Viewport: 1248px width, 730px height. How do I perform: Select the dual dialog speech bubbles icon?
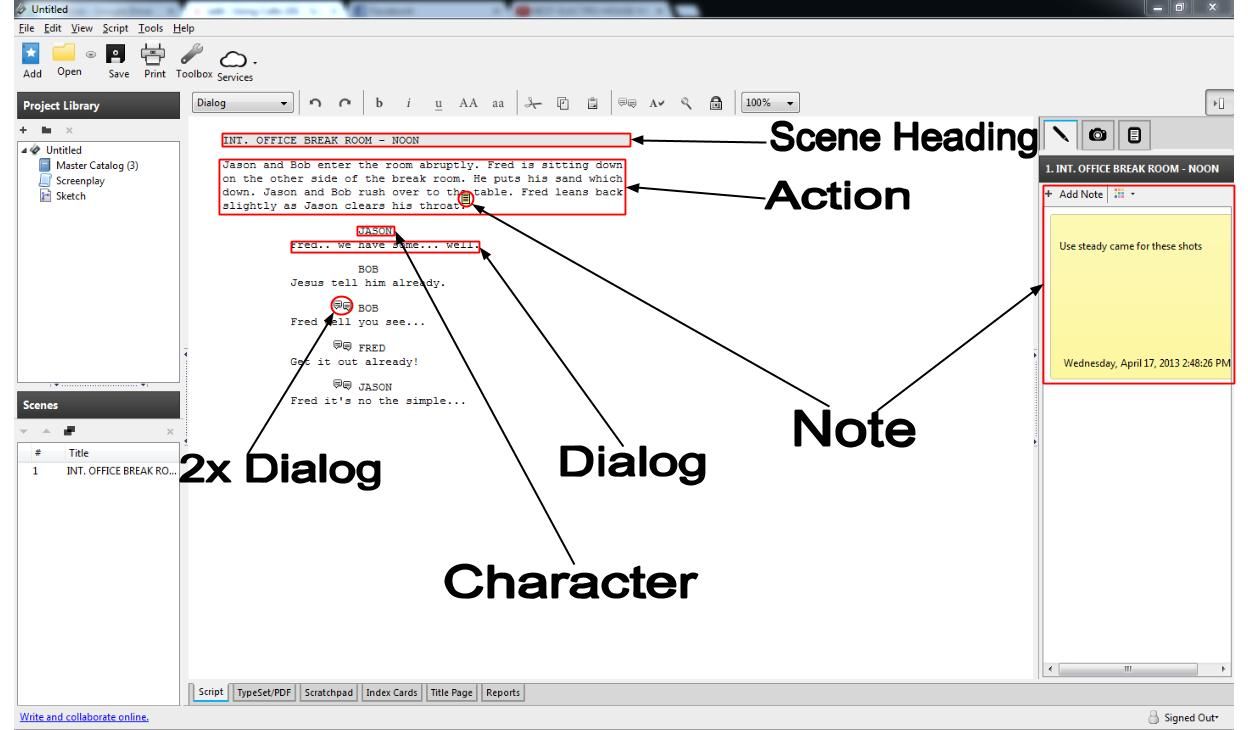(x=627, y=103)
